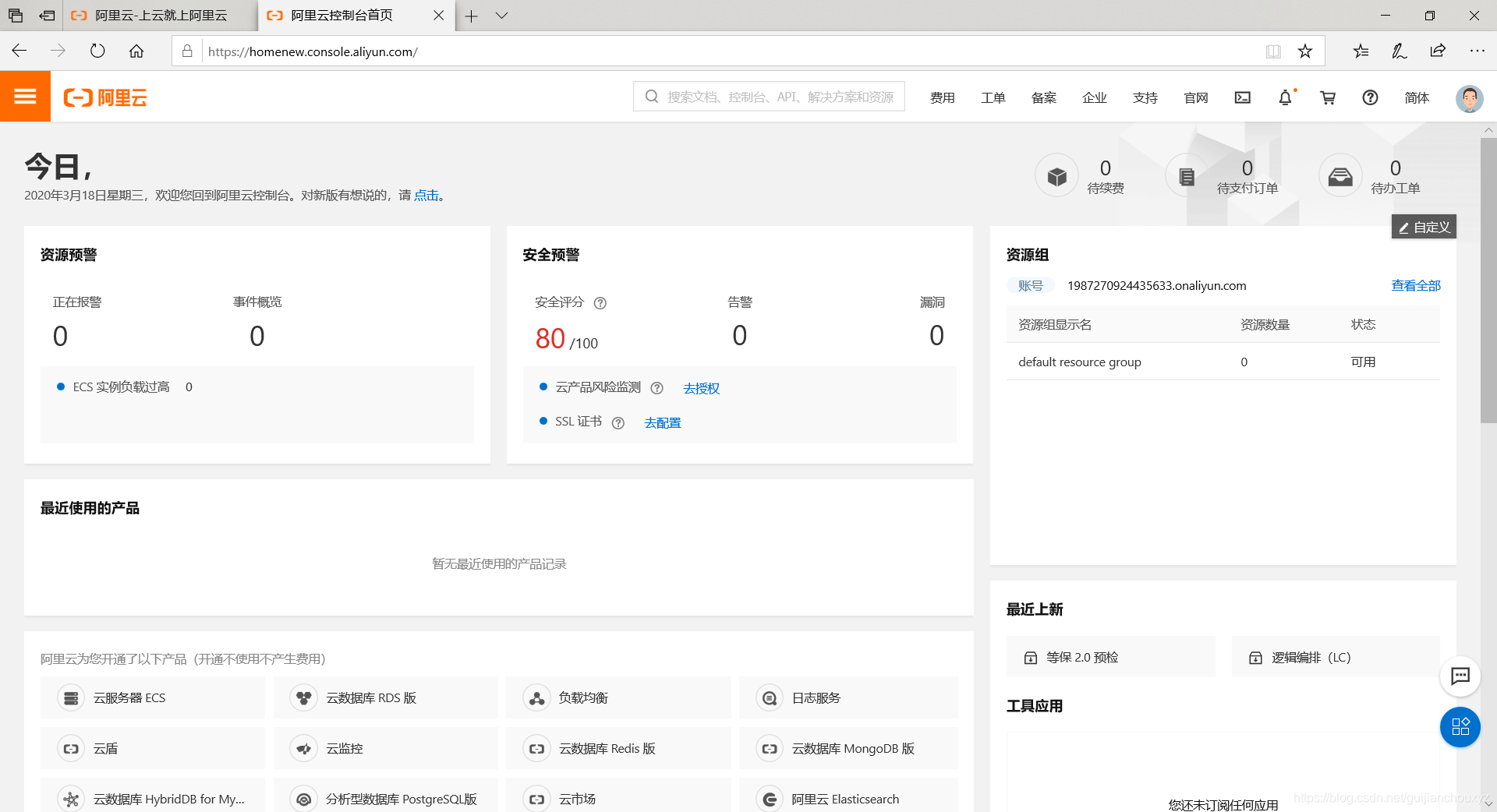1497x812 pixels.
Task: Open the user avatar menu
Action: [x=1470, y=98]
